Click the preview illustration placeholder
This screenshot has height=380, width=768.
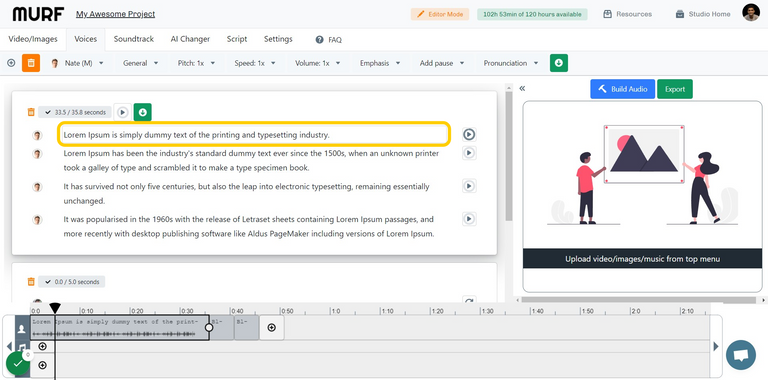click(x=643, y=175)
